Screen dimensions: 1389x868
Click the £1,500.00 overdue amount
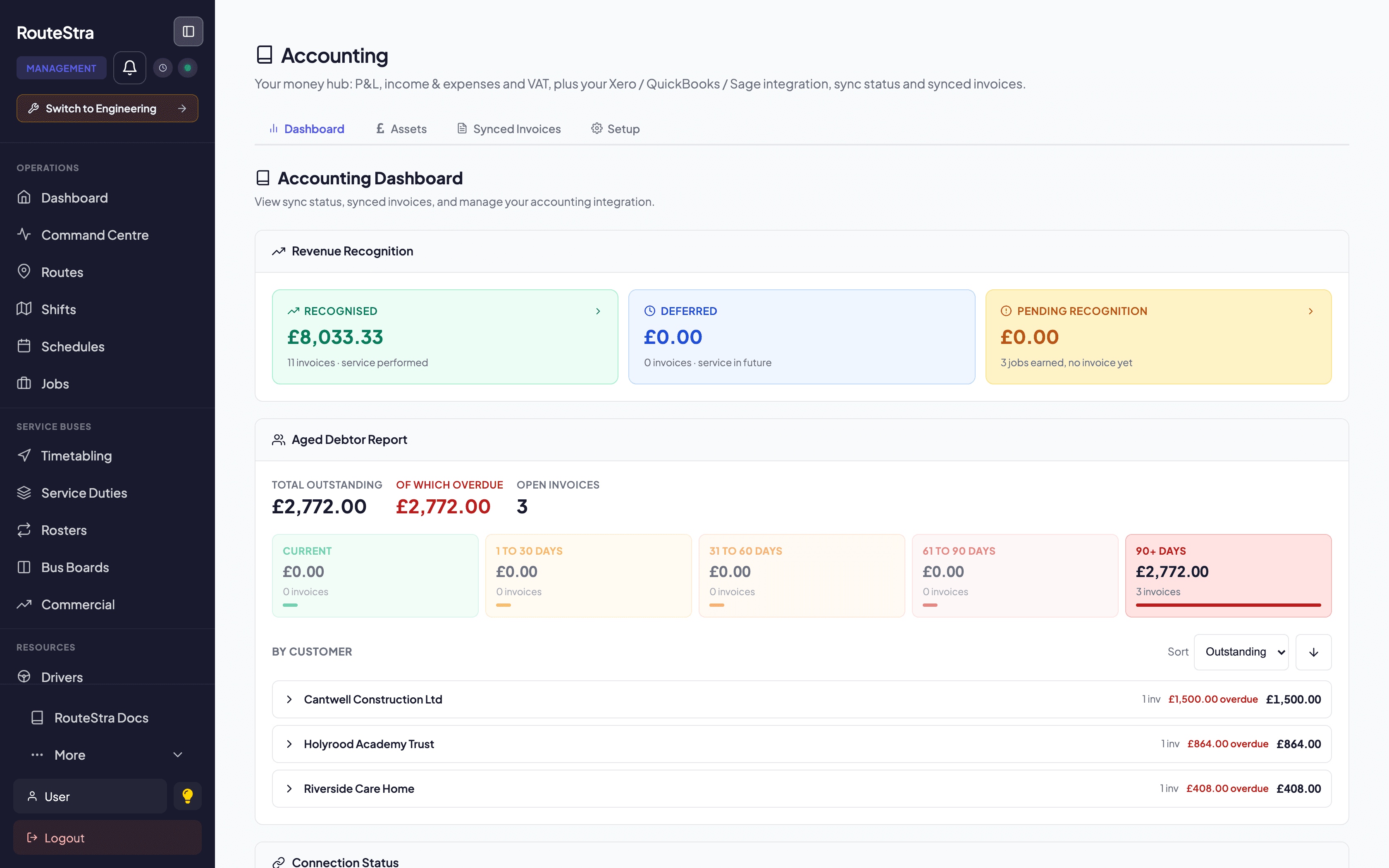[1213, 699]
